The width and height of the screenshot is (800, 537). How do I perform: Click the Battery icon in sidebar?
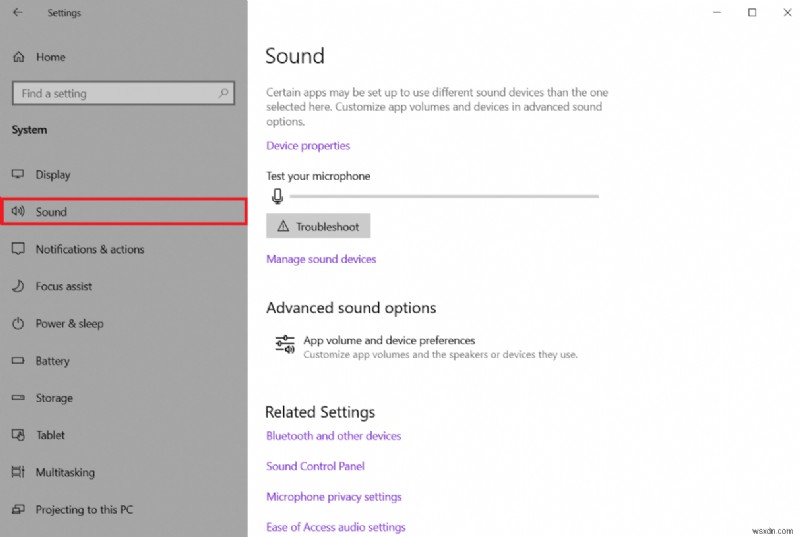[18, 361]
